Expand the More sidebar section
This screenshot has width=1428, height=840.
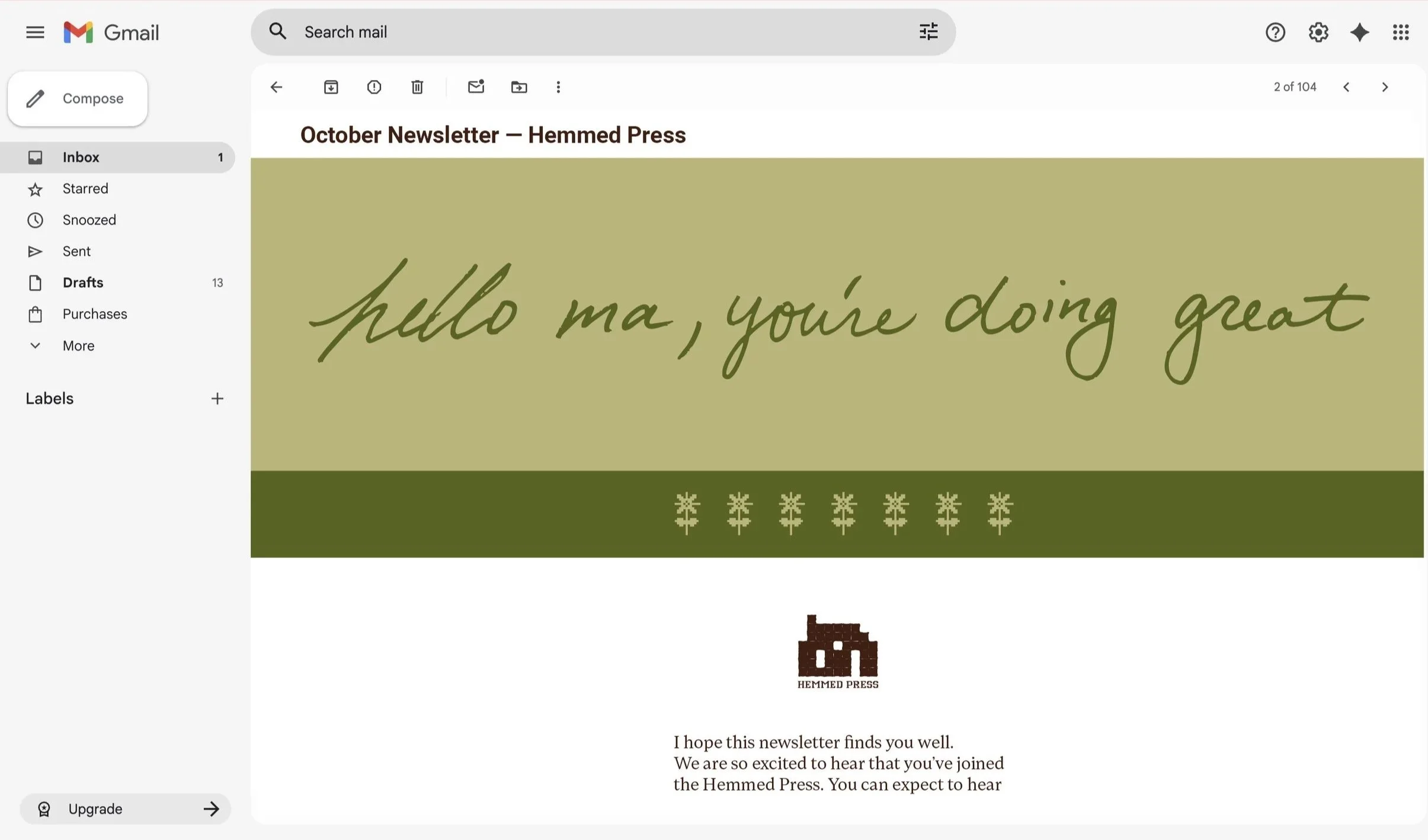pyautogui.click(x=78, y=345)
